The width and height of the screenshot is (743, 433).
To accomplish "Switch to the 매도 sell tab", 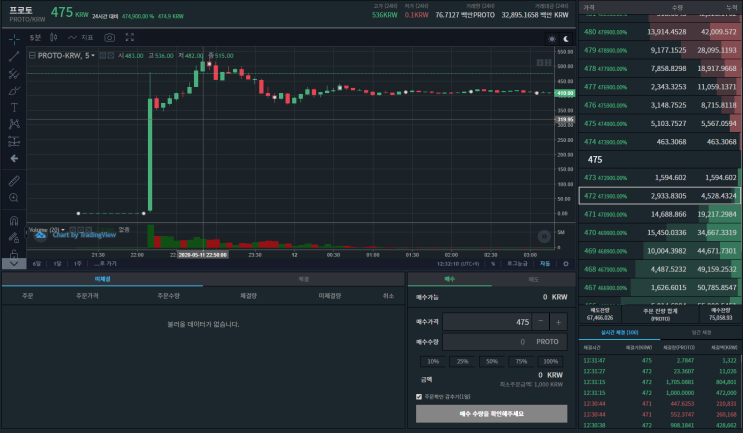I will click(534, 280).
